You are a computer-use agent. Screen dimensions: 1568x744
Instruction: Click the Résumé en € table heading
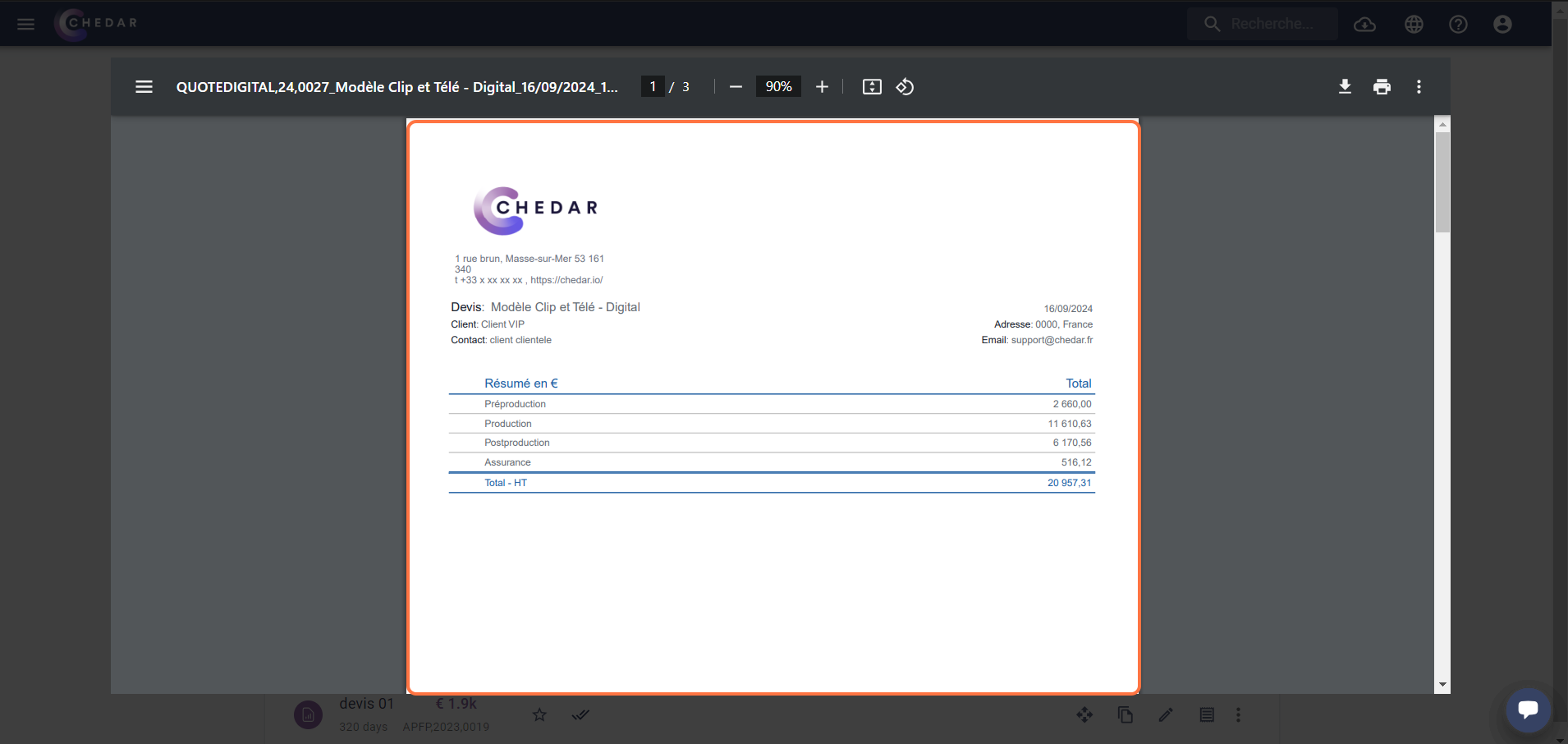pos(521,383)
